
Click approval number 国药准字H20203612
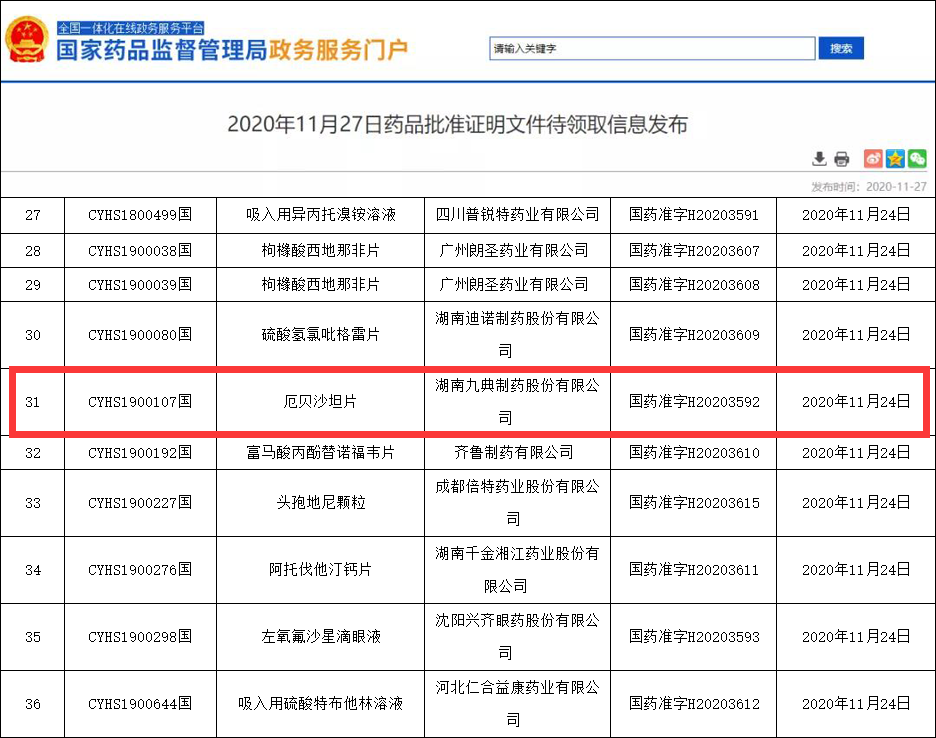[x=694, y=703]
